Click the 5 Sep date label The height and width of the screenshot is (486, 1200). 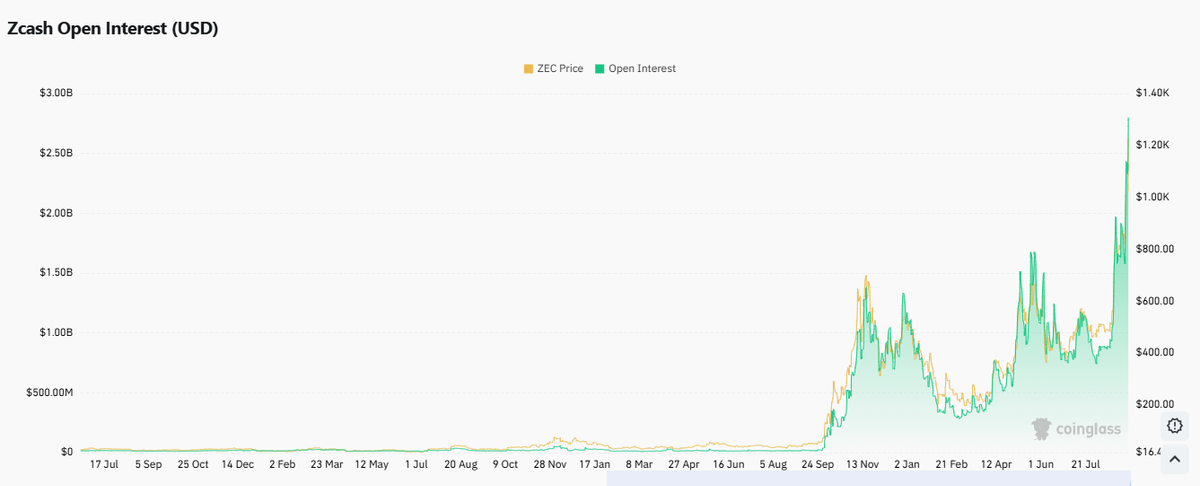[149, 465]
